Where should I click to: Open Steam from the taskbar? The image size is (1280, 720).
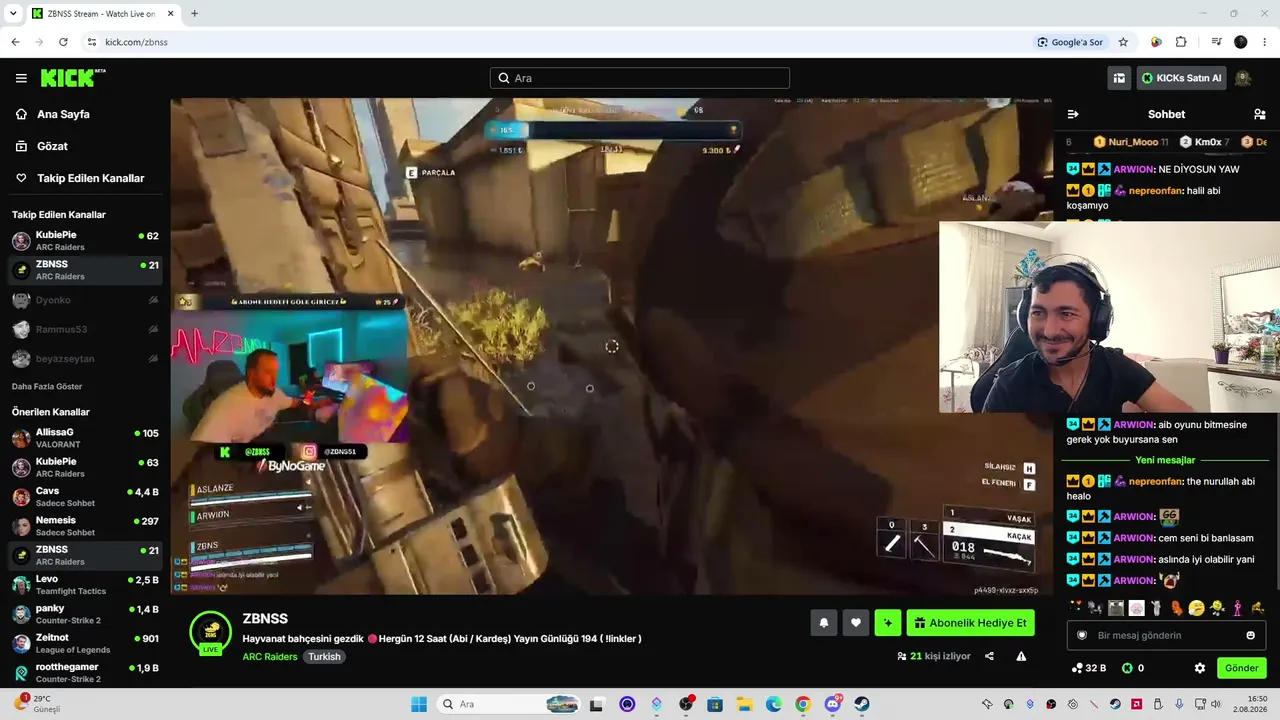click(x=861, y=704)
